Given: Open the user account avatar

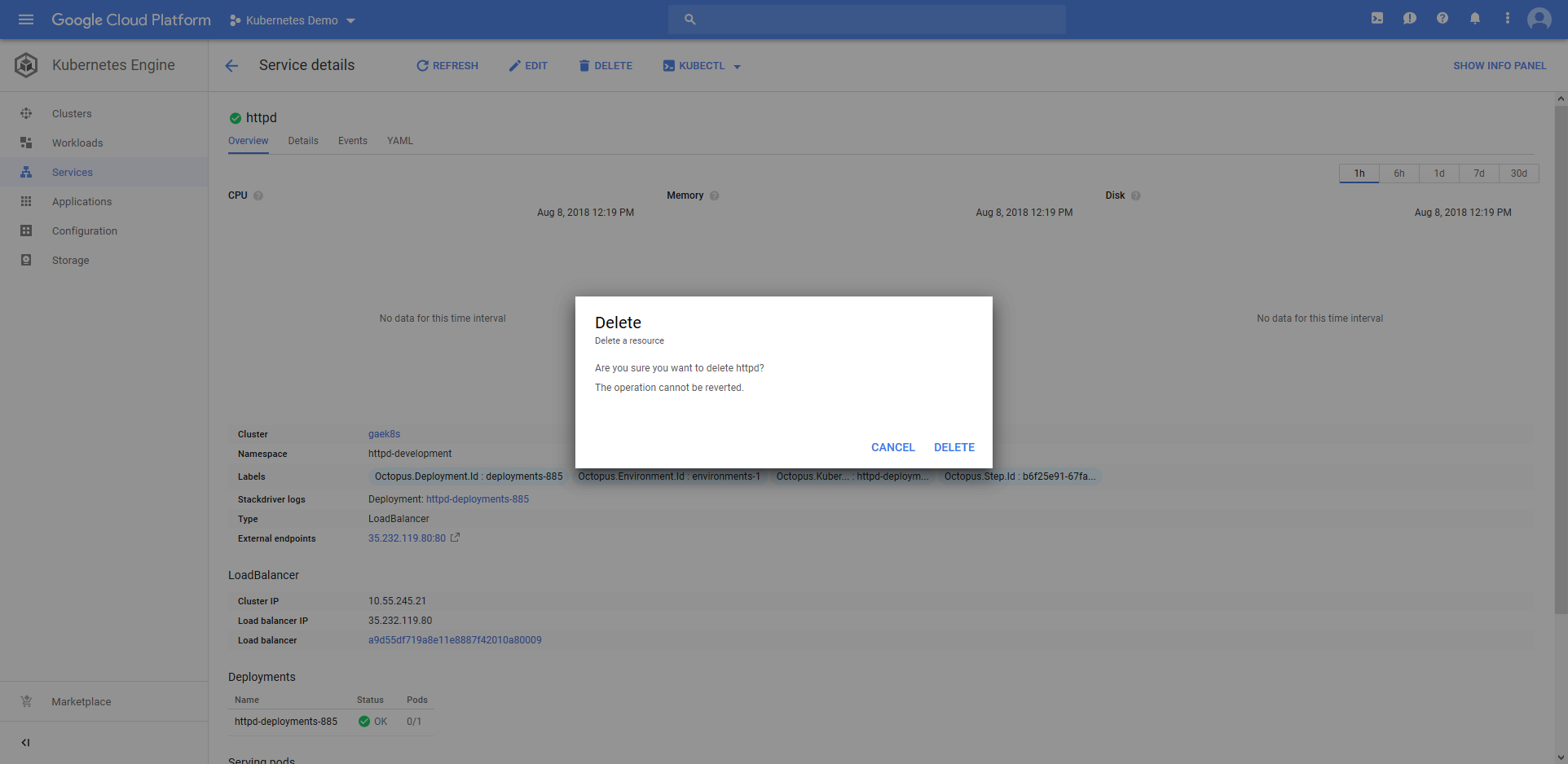Looking at the screenshot, I should click(x=1539, y=19).
